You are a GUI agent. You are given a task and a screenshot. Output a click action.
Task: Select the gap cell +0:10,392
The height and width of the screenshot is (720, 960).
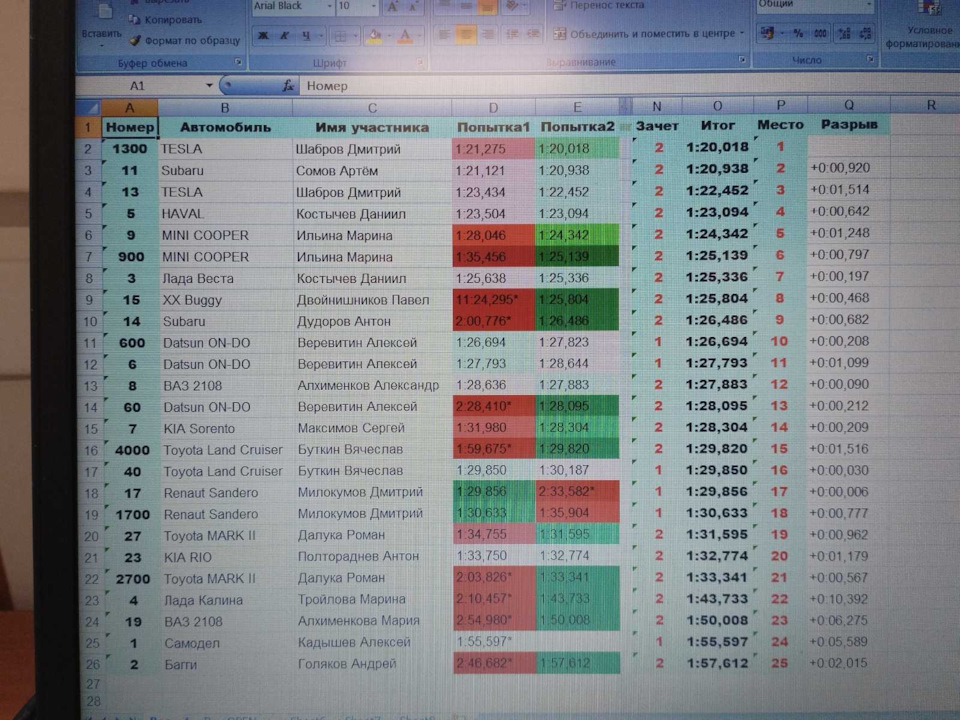pos(849,599)
